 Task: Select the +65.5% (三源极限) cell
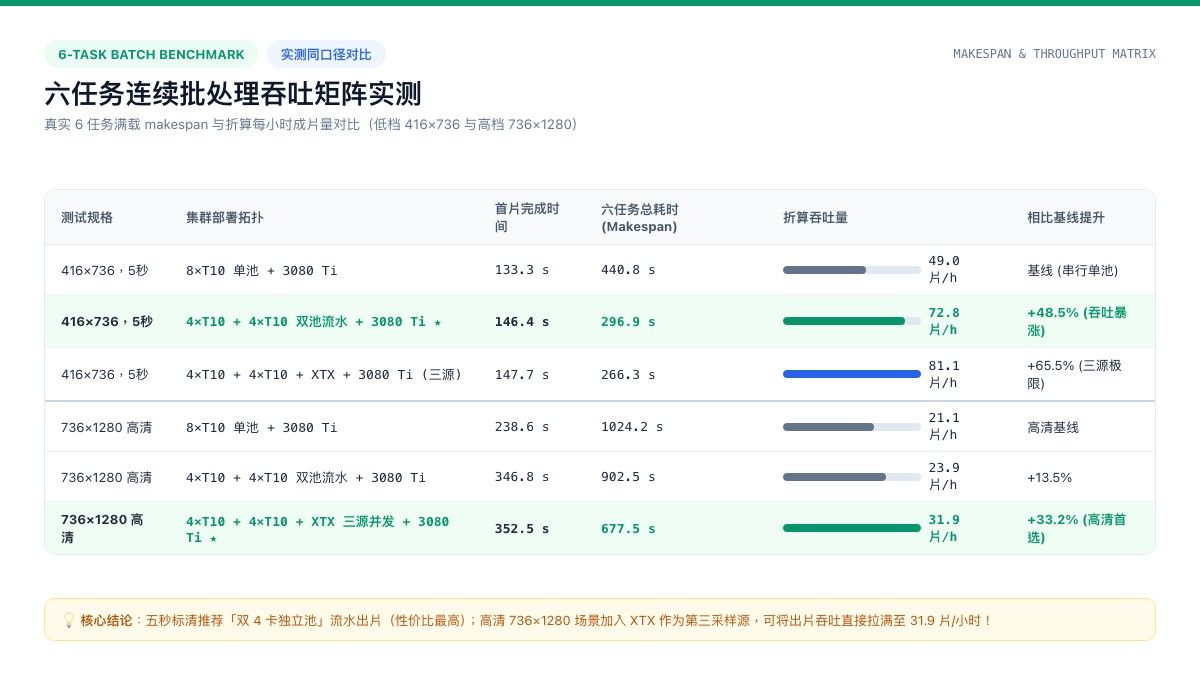[x=1075, y=374]
